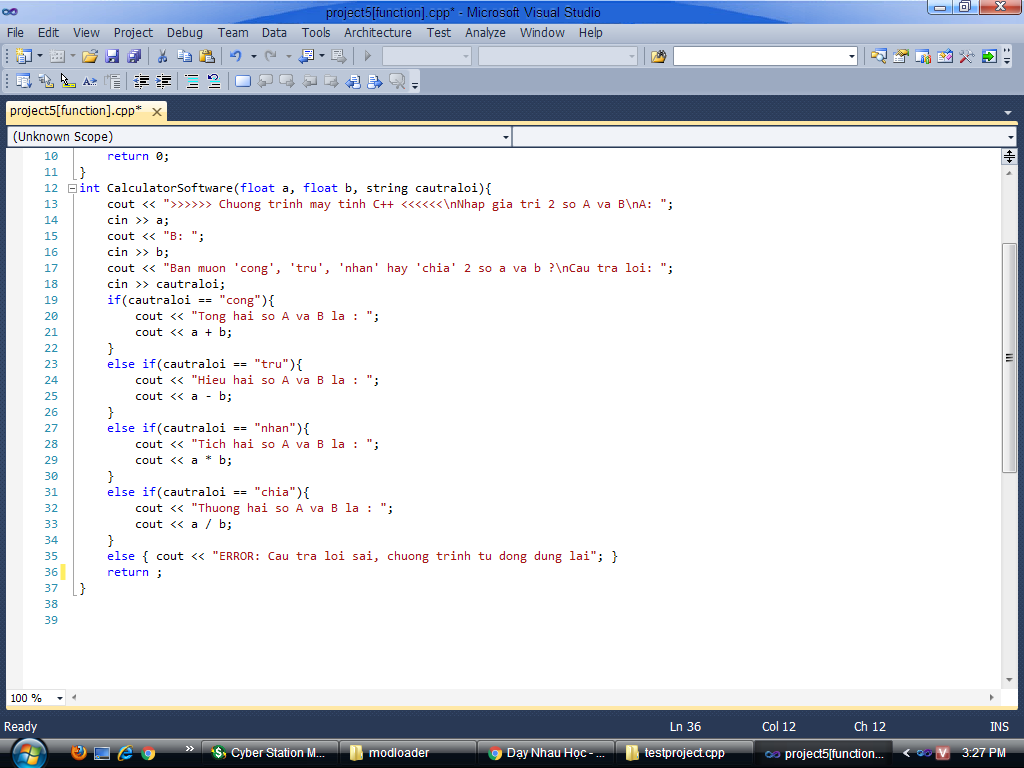Click the Find combo text field
Screen dimensions: 1024x768
coord(760,57)
